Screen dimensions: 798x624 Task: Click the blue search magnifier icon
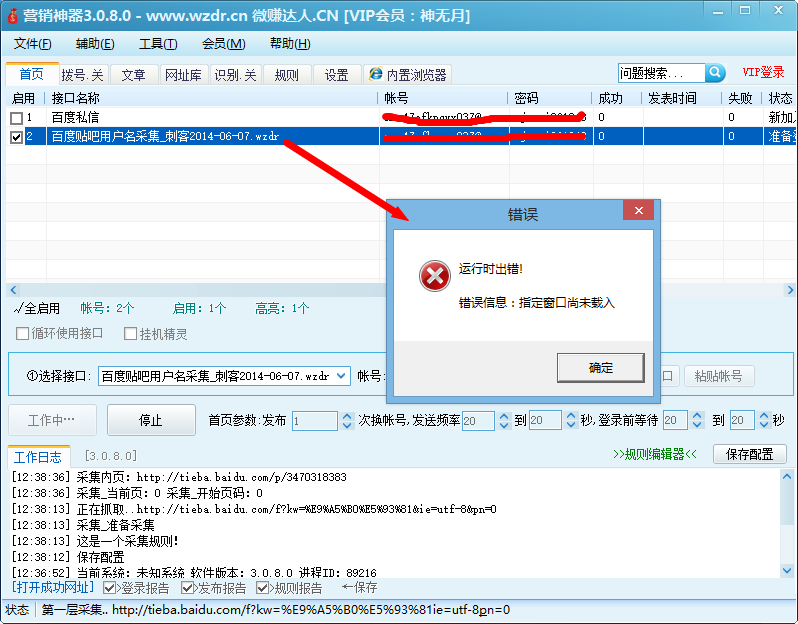pyautogui.click(x=715, y=73)
